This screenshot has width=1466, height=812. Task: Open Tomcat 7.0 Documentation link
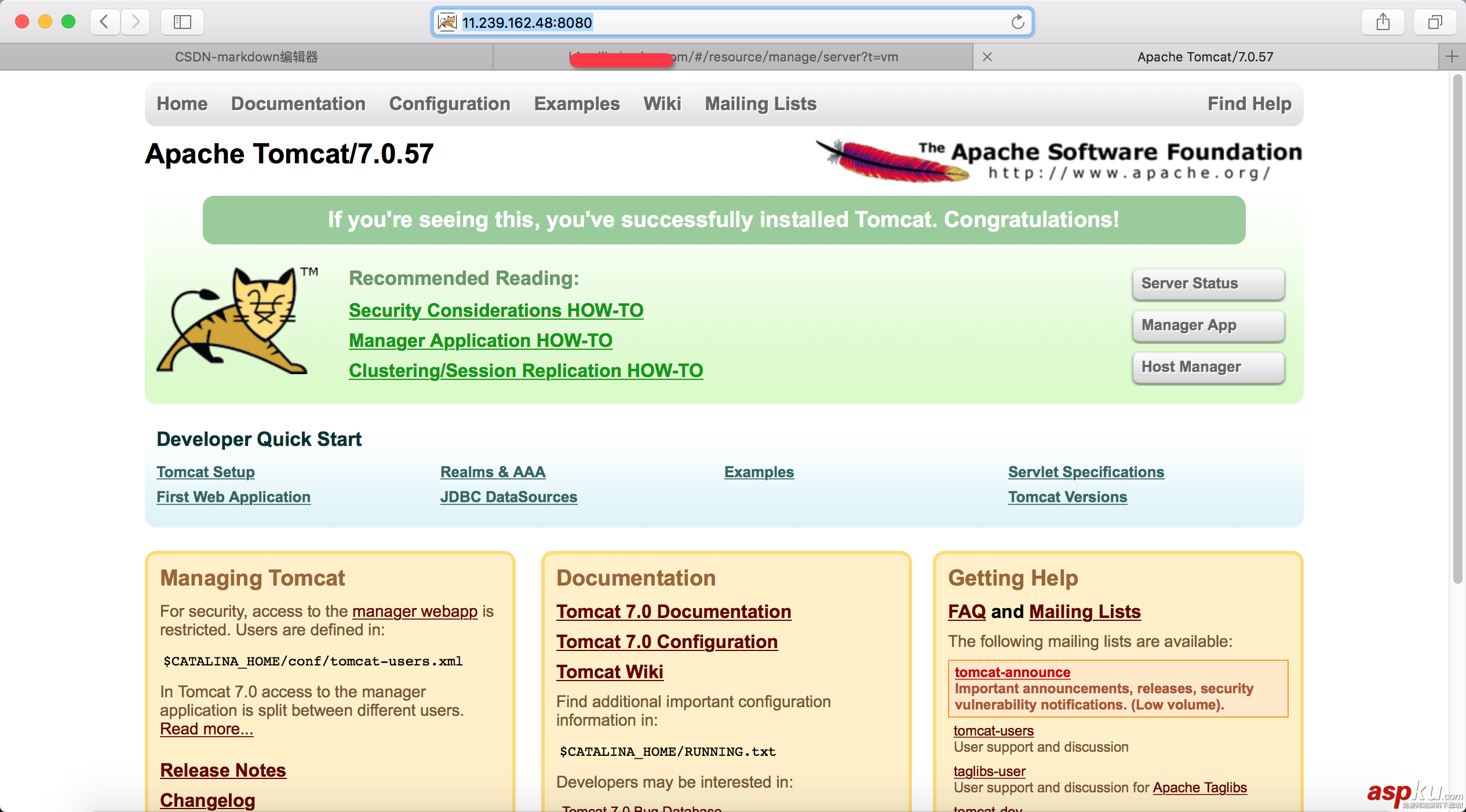point(674,612)
